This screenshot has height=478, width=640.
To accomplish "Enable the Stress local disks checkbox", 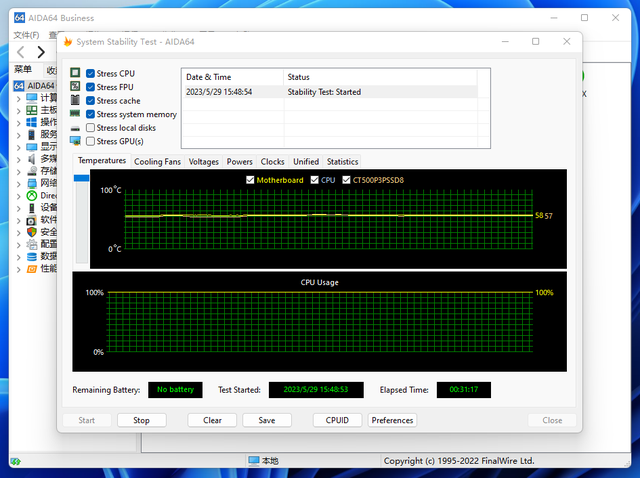I will [90, 127].
